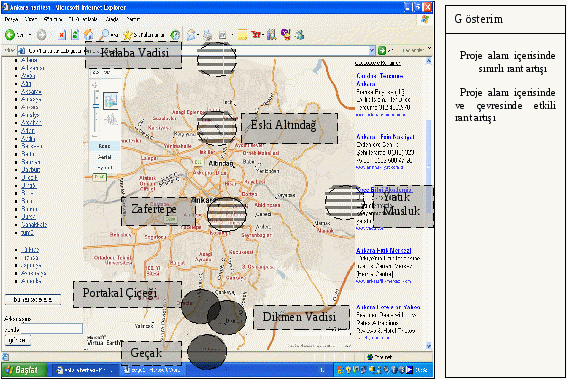Image resolution: width=567 pixels, height=379 pixels.
Task: Click the purple messenger toolbar icon
Action: pyautogui.click(x=286, y=35)
